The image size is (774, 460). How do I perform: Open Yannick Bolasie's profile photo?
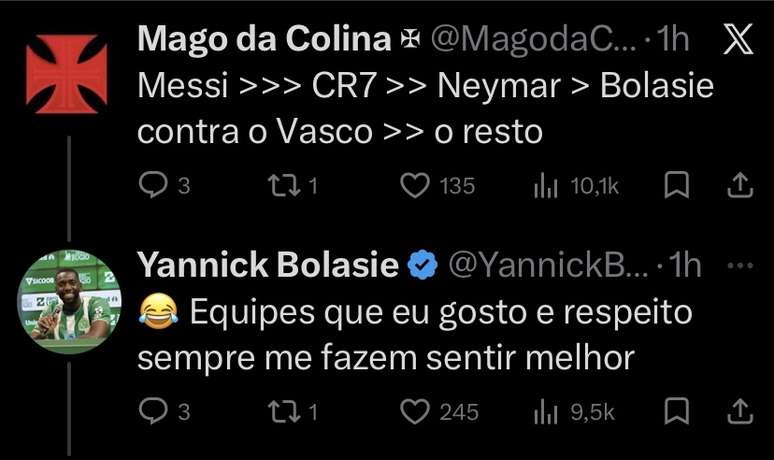[x=67, y=300]
